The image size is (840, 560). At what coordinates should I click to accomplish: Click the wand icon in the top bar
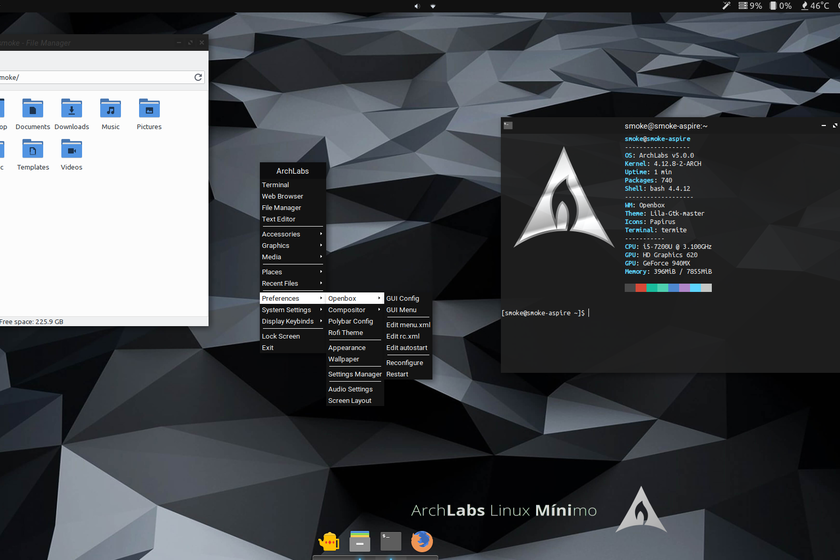726,6
